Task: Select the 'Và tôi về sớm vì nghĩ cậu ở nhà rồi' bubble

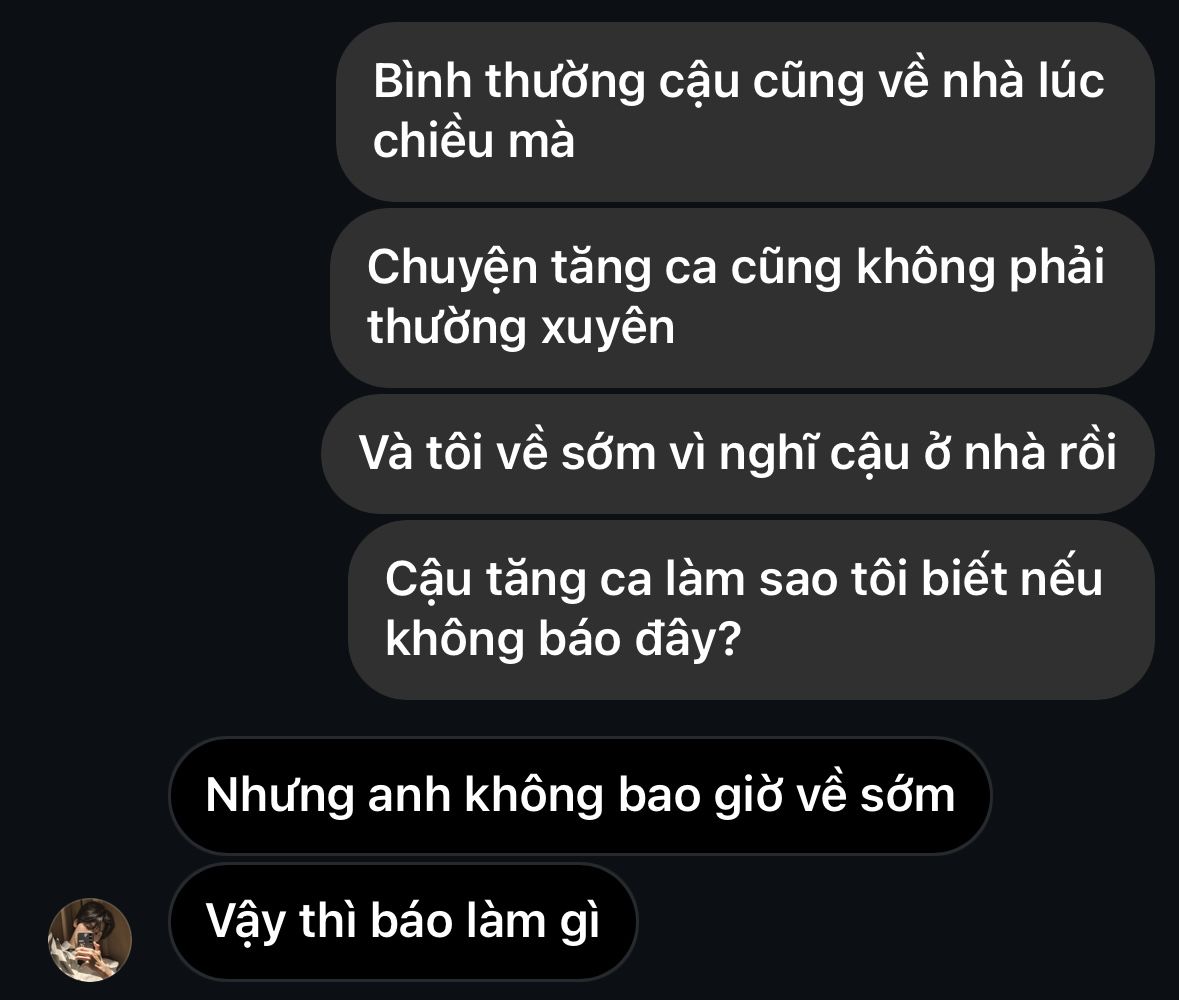Action: (738, 454)
